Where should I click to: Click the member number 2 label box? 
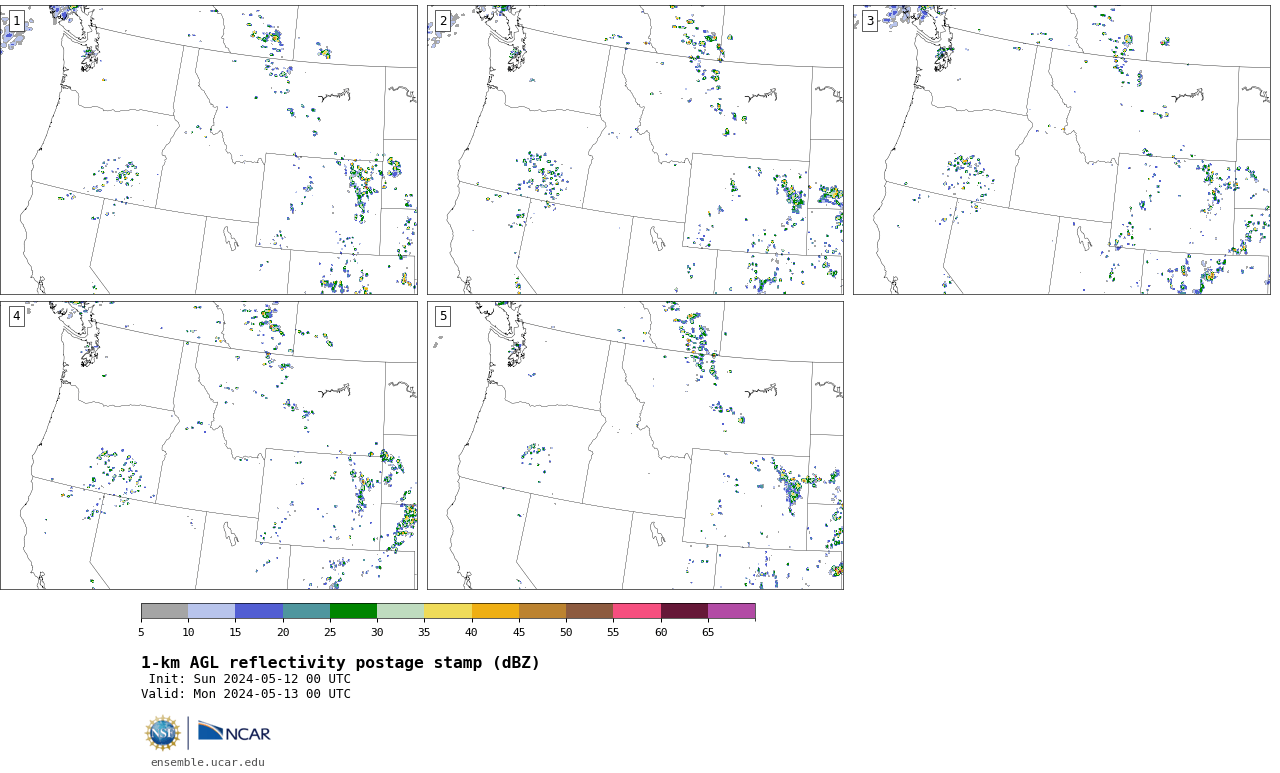443,21
